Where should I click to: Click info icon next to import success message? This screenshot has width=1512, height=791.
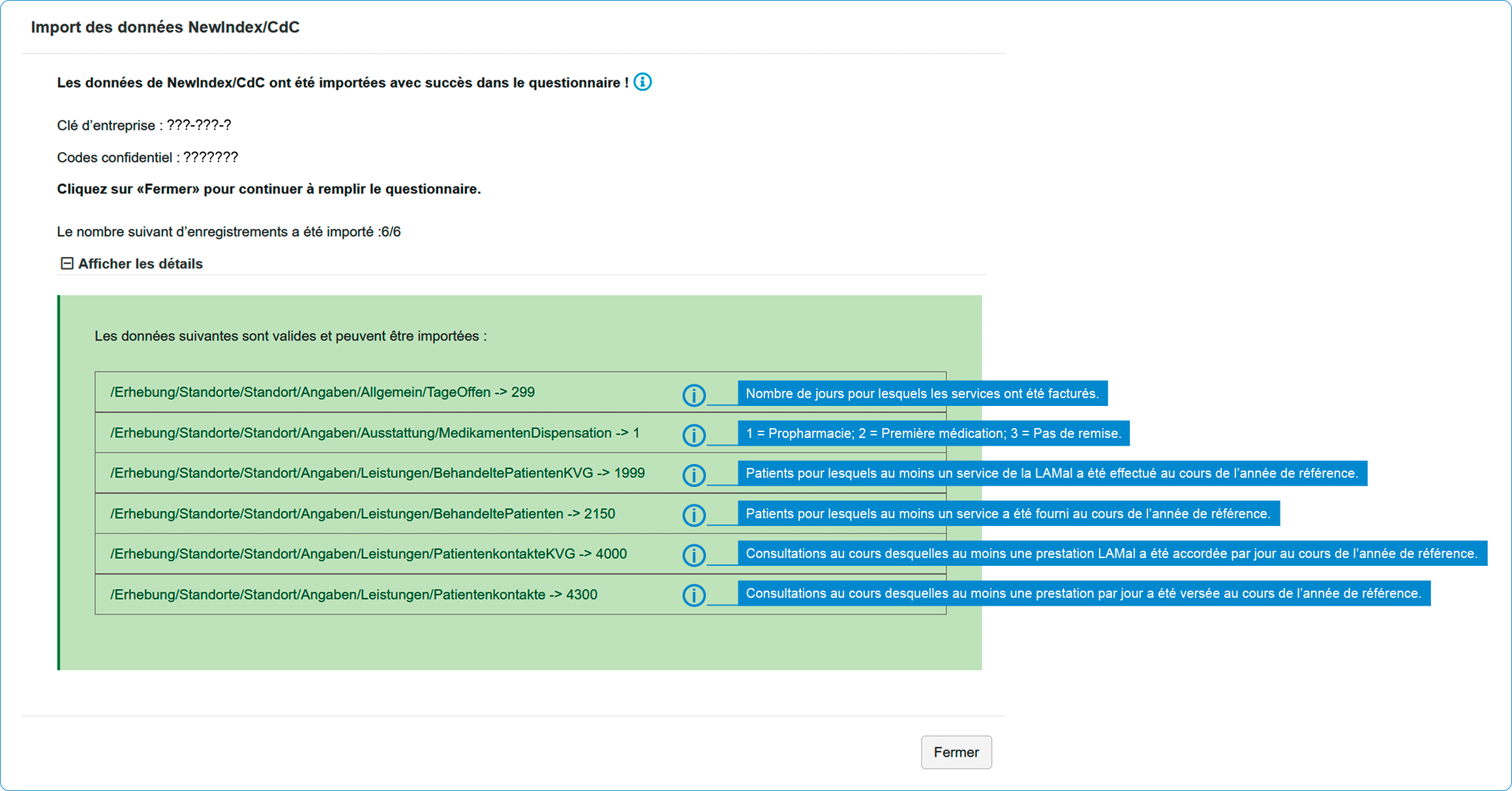point(643,82)
